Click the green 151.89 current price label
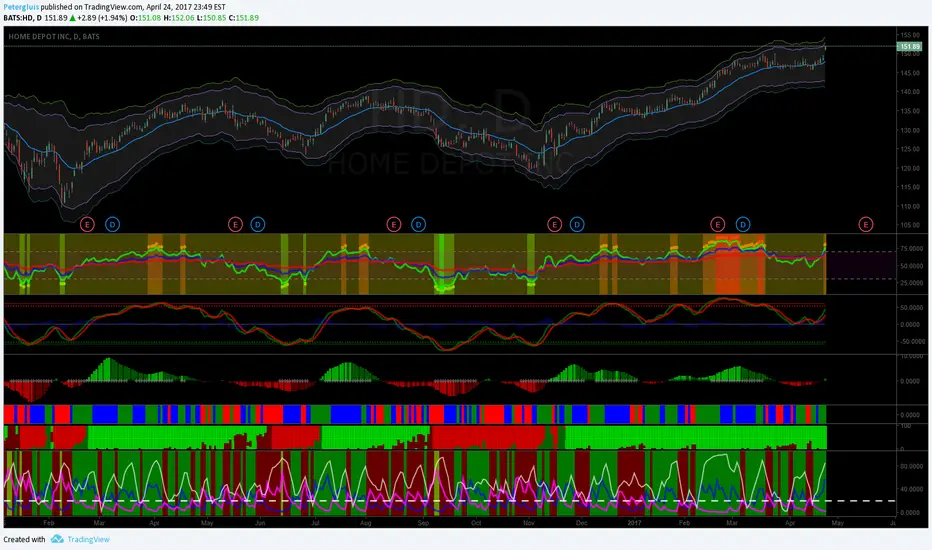Screen dimensions: 932x550 (909, 46)
